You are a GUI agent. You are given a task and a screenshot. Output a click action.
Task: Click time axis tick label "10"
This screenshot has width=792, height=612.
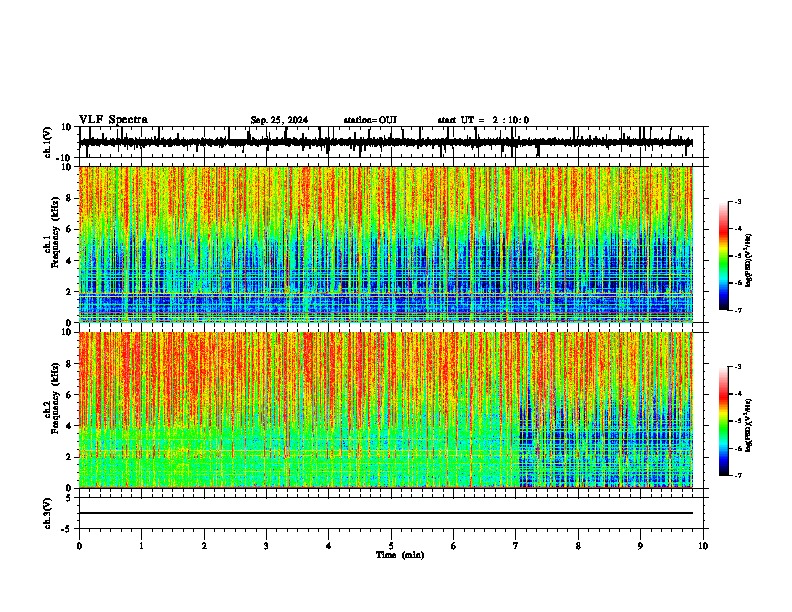pyautogui.click(x=703, y=546)
